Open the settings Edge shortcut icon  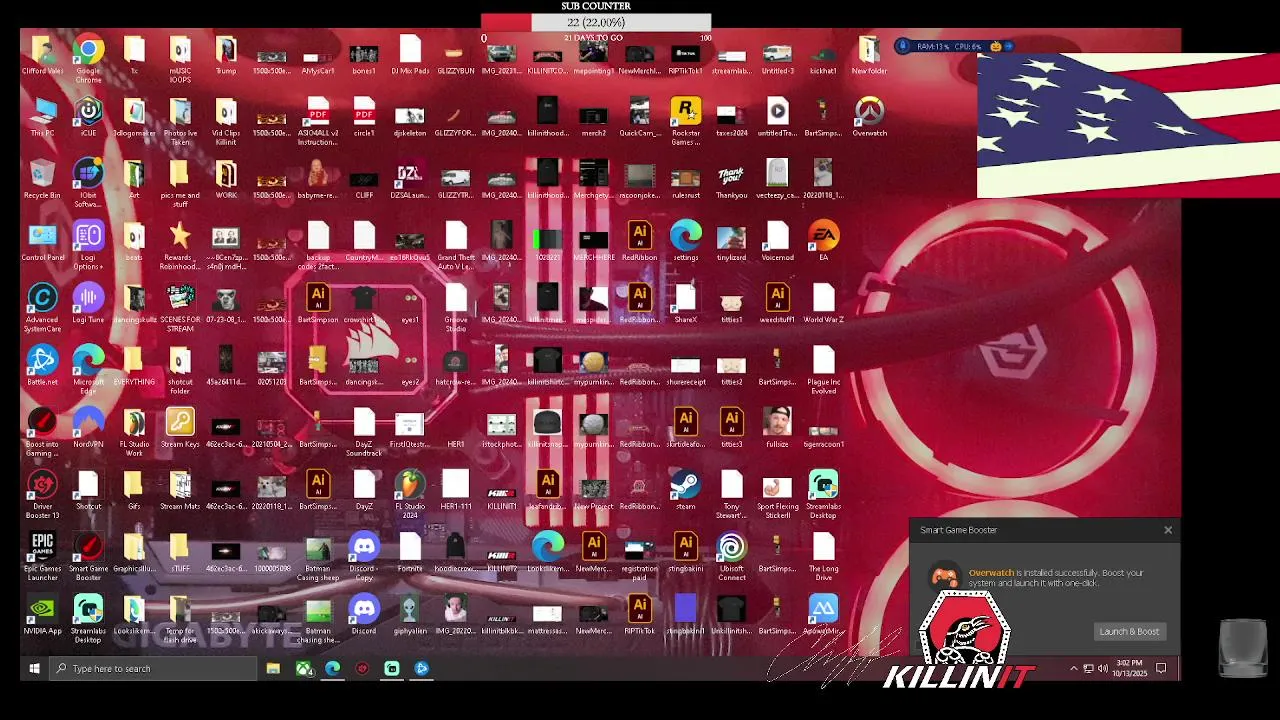pyautogui.click(x=685, y=241)
